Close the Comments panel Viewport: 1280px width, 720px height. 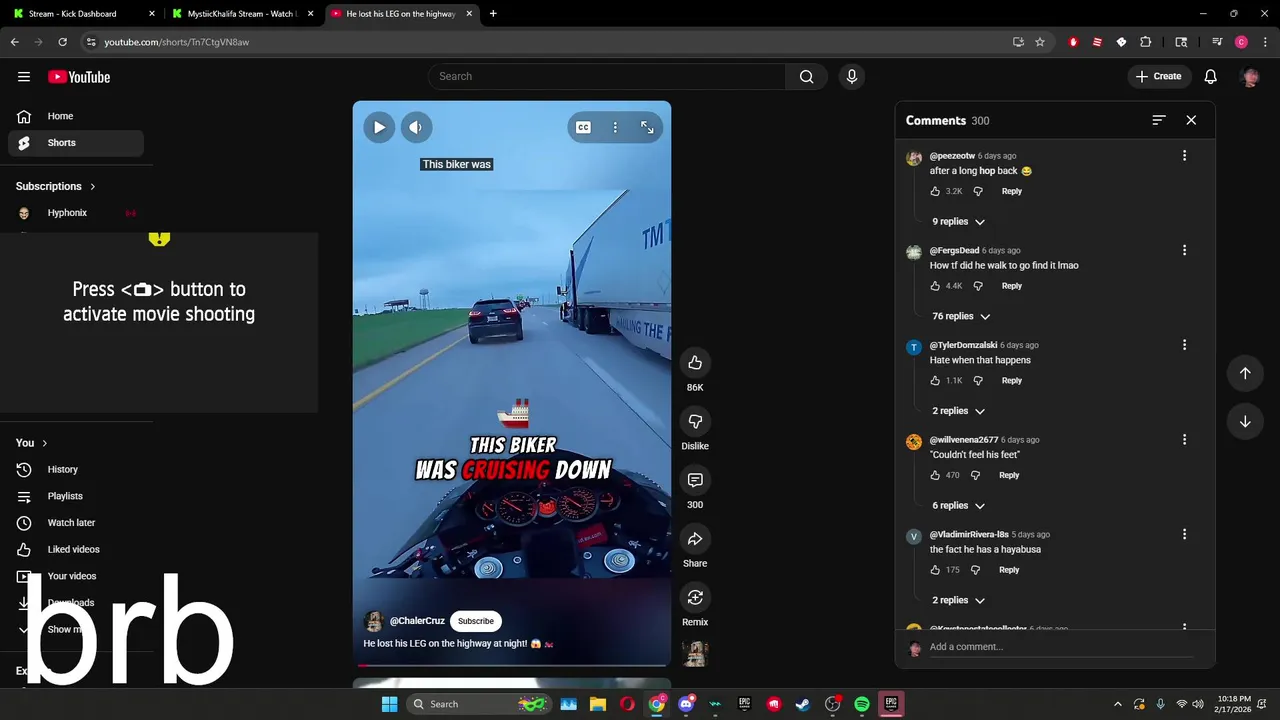[1191, 120]
